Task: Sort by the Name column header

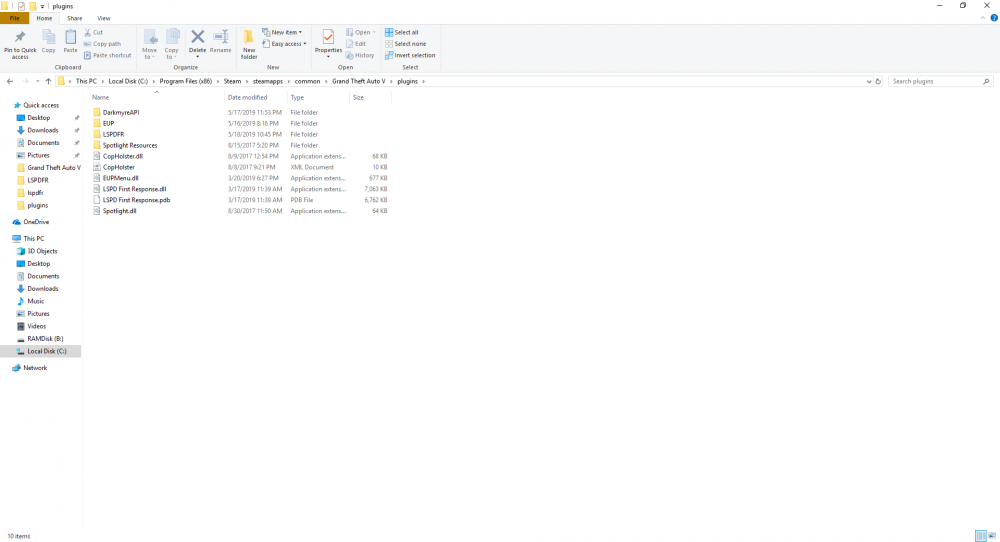Action: pyautogui.click(x=157, y=98)
